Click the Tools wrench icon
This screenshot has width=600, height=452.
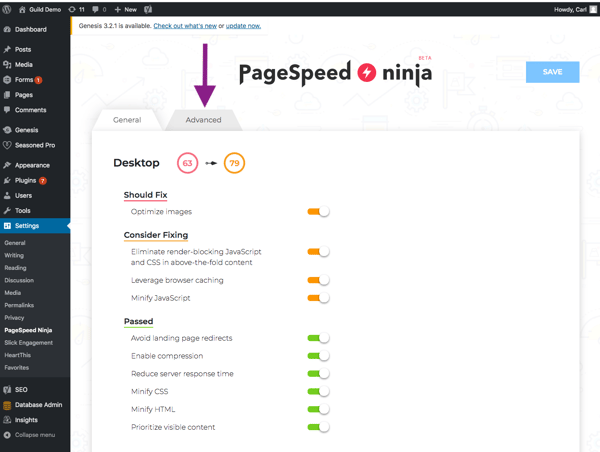pyautogui.click(x=7, y=210)
